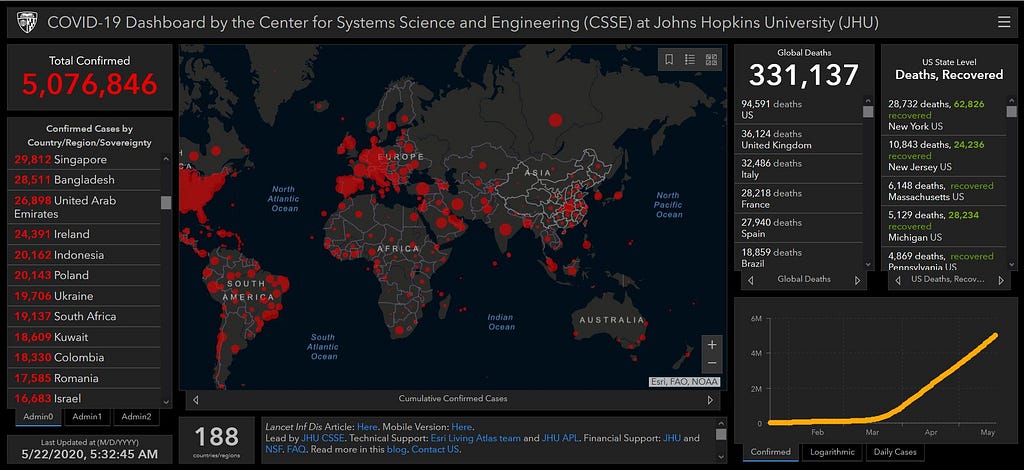The height and width of the screenshot is (470, 1024).
Task: Open the JHU APL link
Action: (x=559, y=439)
